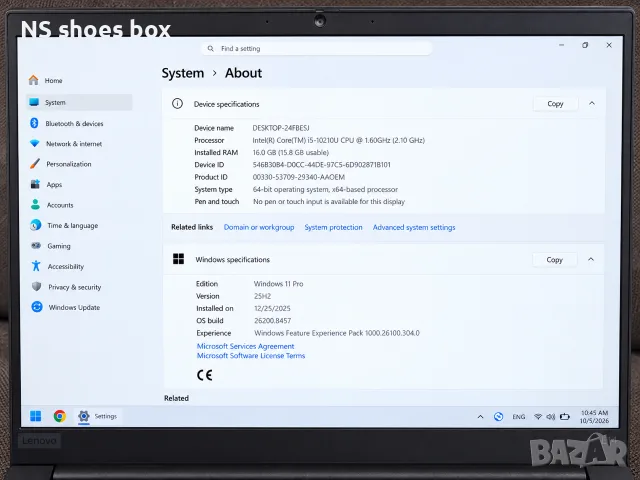Select the System monitor icon in sidebar

34,102
